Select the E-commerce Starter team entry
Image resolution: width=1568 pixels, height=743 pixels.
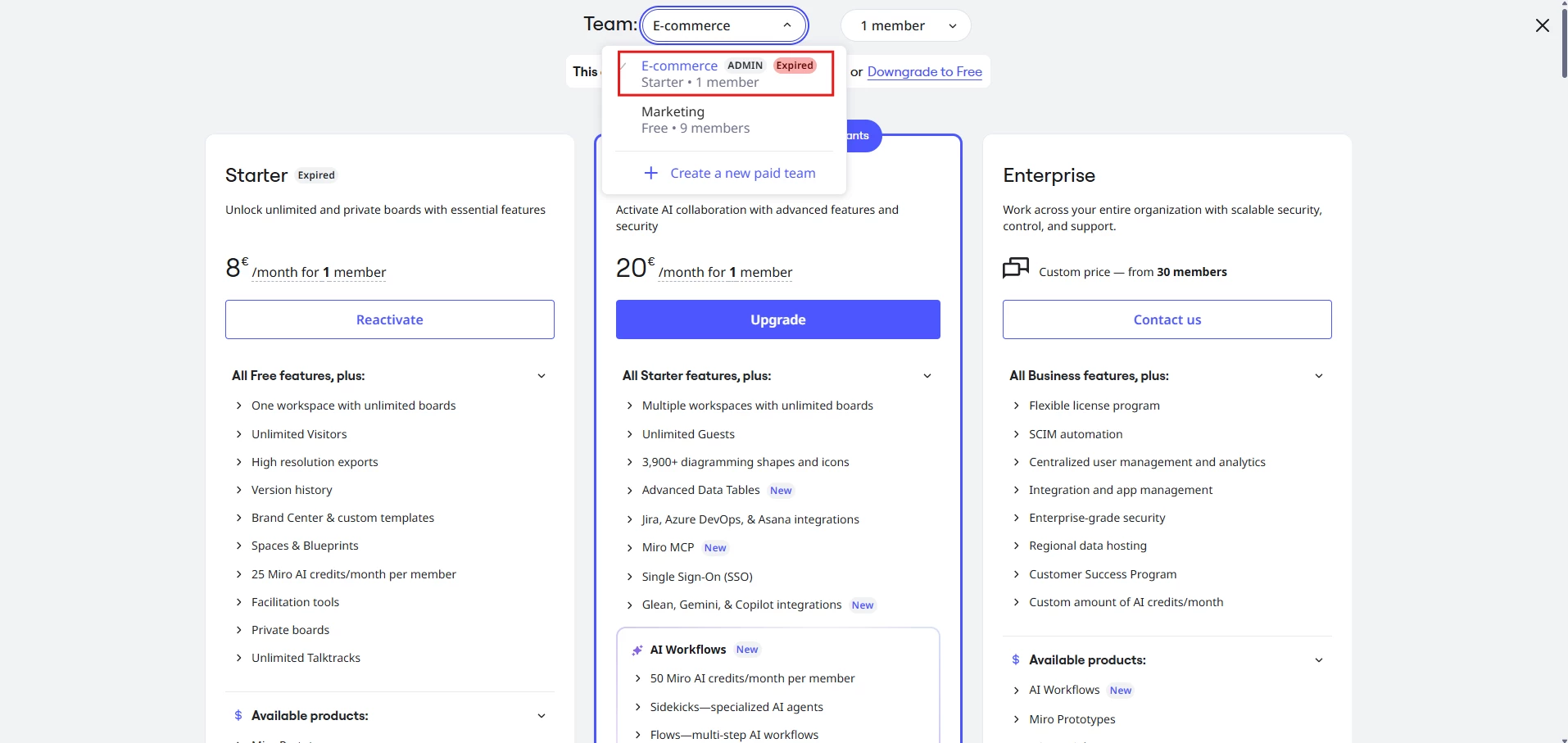pos(726,74)
